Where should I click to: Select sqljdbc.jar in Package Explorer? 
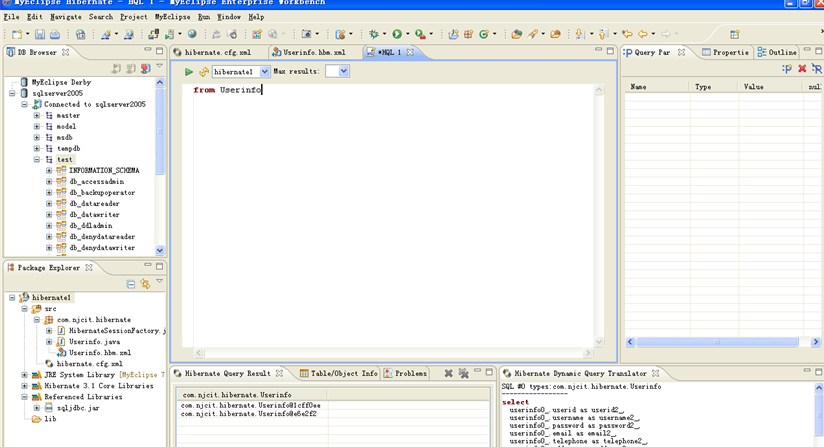click(78, 408)
